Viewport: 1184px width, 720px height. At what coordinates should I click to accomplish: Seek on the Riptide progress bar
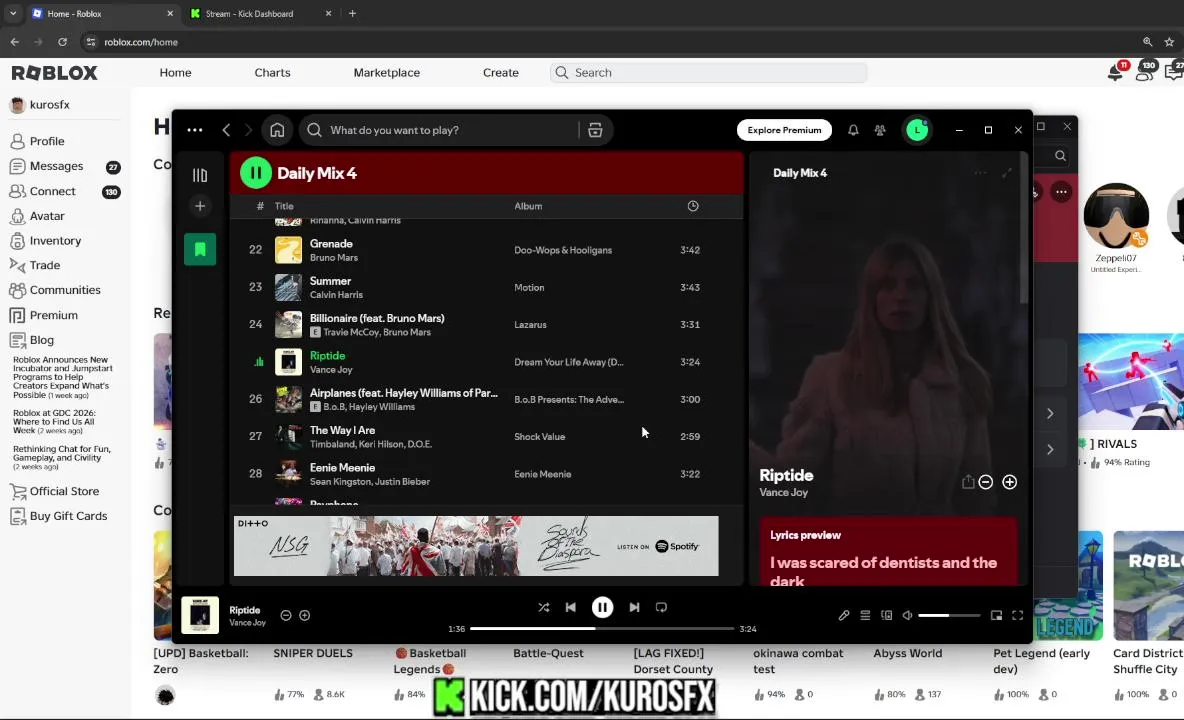pyautogui.click(x=602, y=628)
